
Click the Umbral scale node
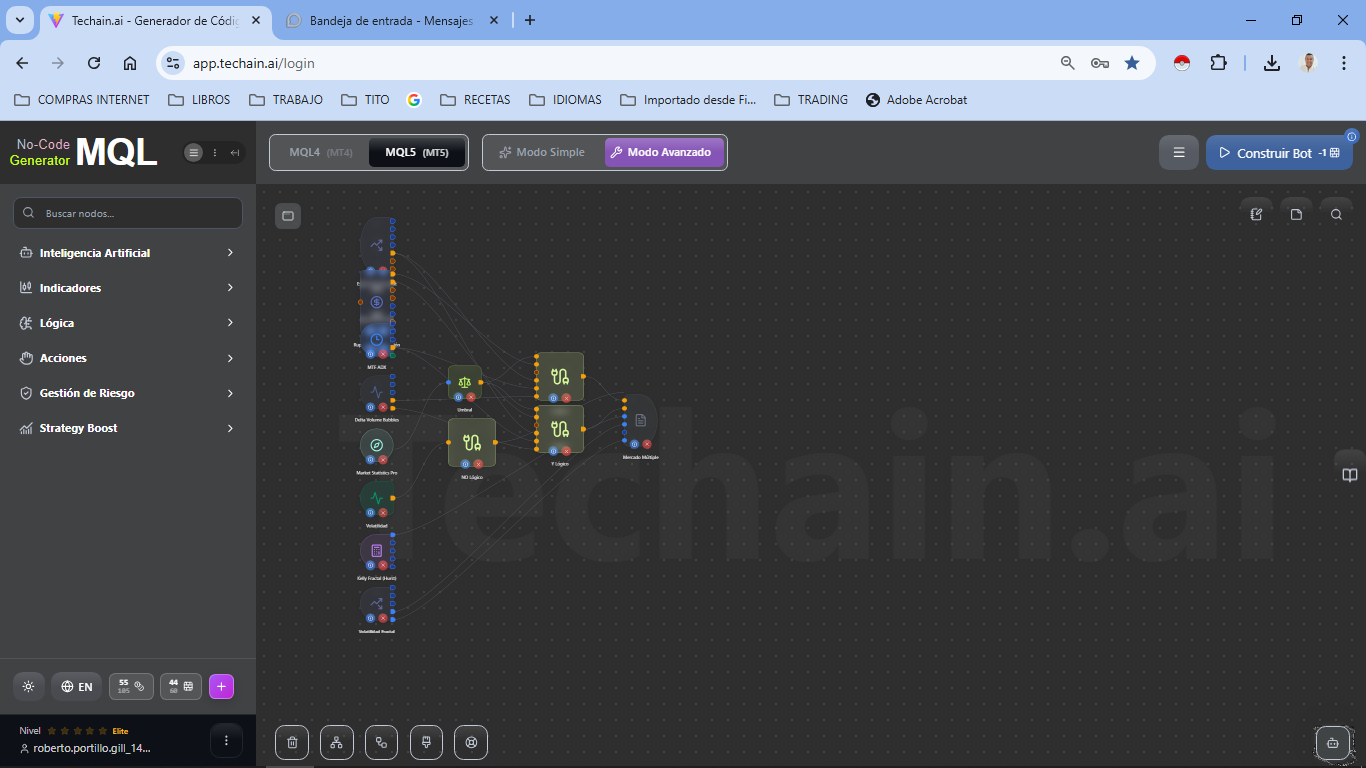pyautogui.click(x=464, y=381)
